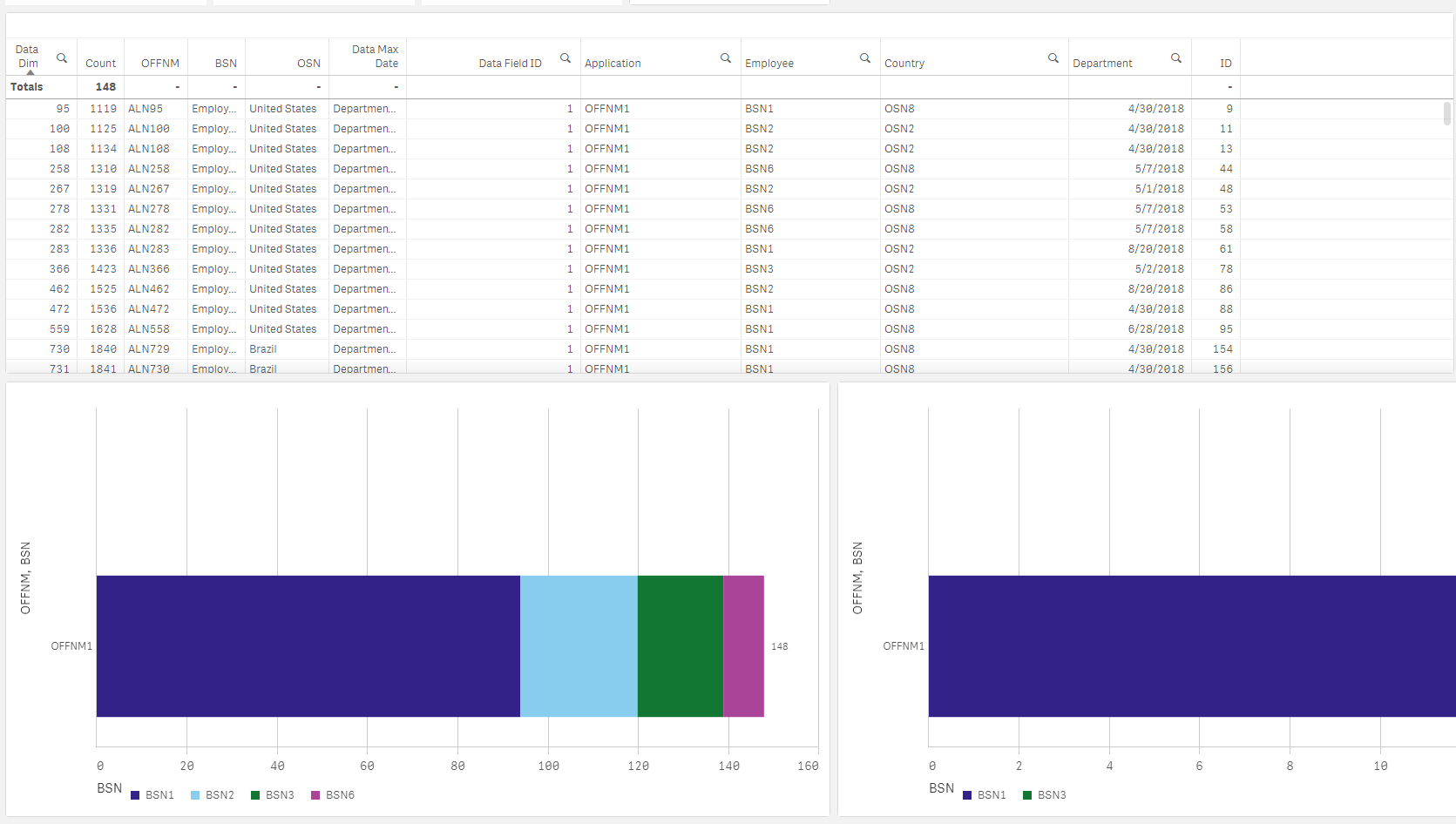Search the Data Dim column
This screenshot has height=824, width=1456.
point(62,58)
